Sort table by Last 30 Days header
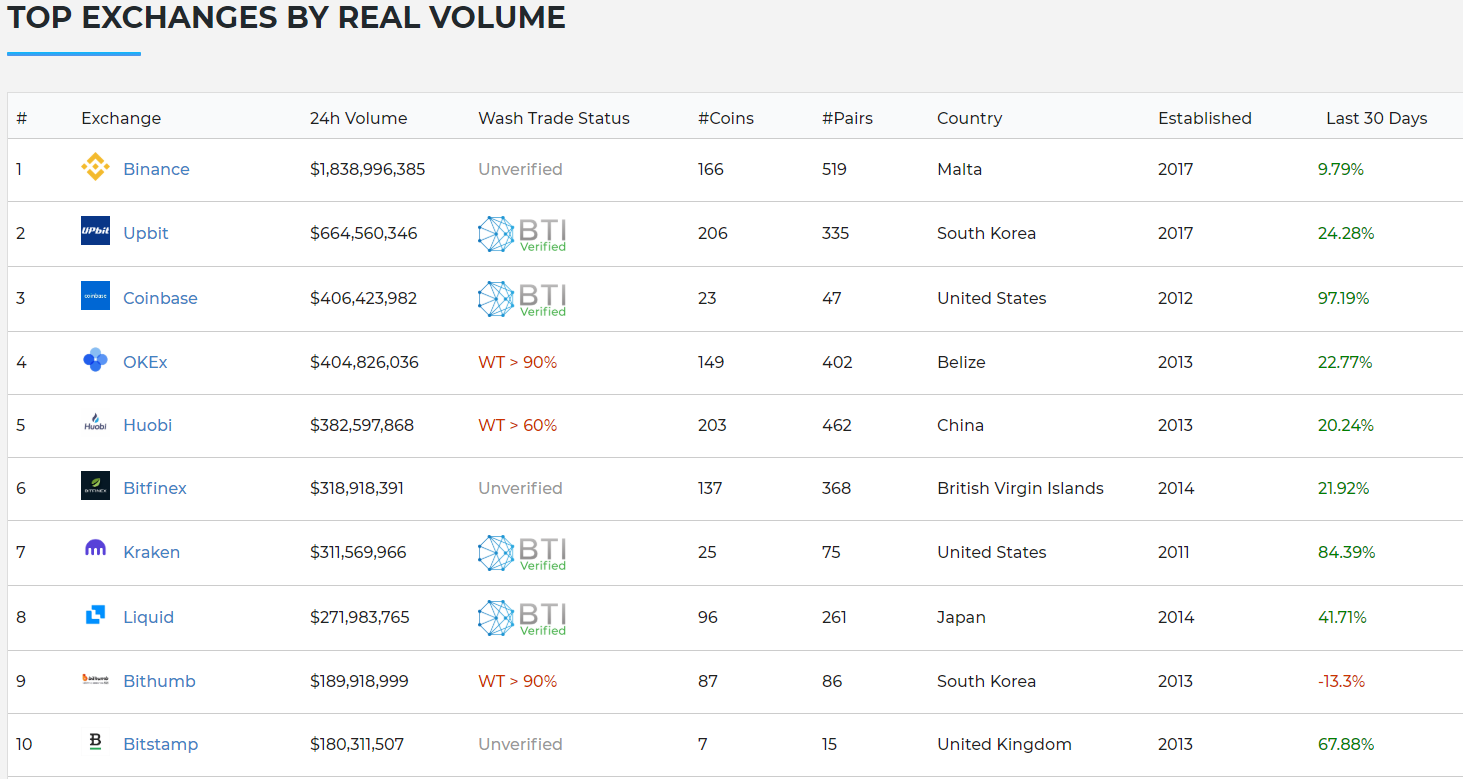The height and width of the screenshot is (779, 1463). point(1376,118)
